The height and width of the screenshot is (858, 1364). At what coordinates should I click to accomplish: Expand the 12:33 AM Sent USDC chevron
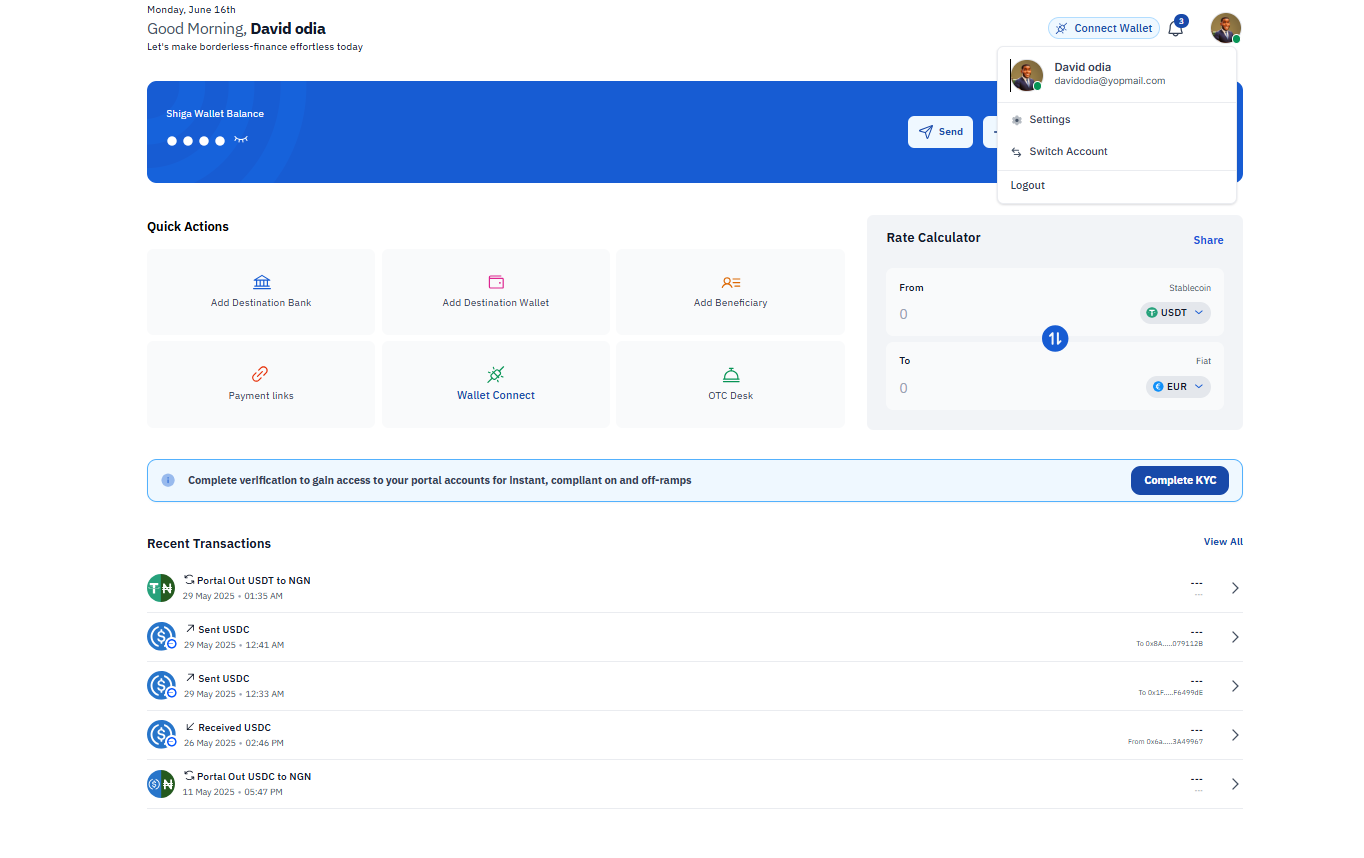point(1235,686)
